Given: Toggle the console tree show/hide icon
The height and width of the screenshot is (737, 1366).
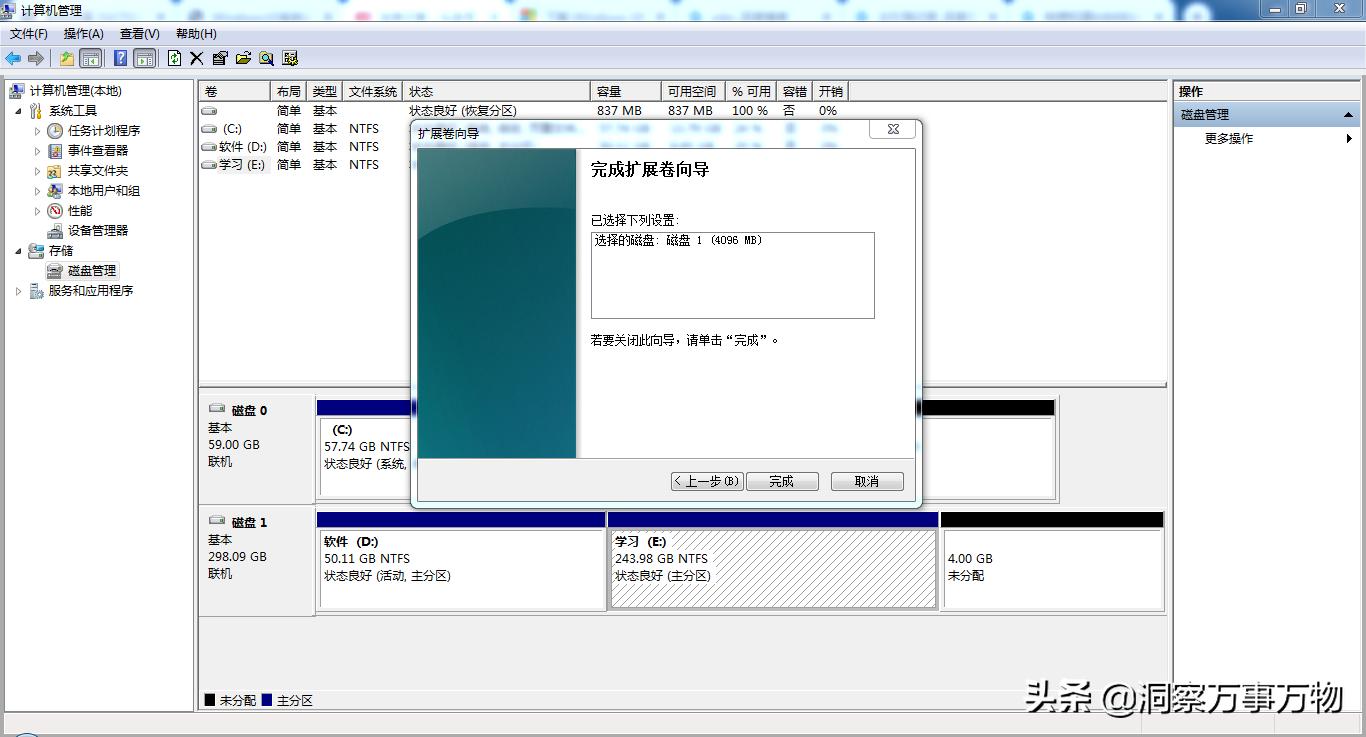Looking at the screenshot, I should pyautogui.click(x=90, y=57).
